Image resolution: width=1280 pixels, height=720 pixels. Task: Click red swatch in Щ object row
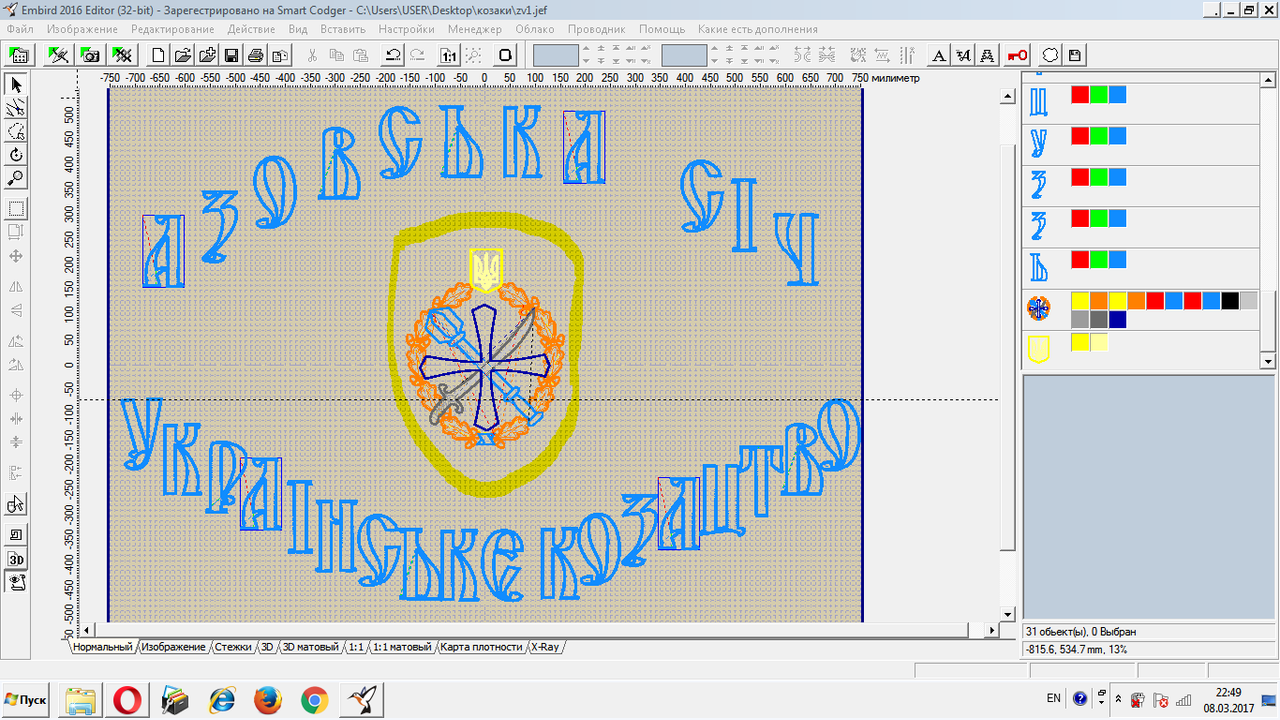(1080, 95)
